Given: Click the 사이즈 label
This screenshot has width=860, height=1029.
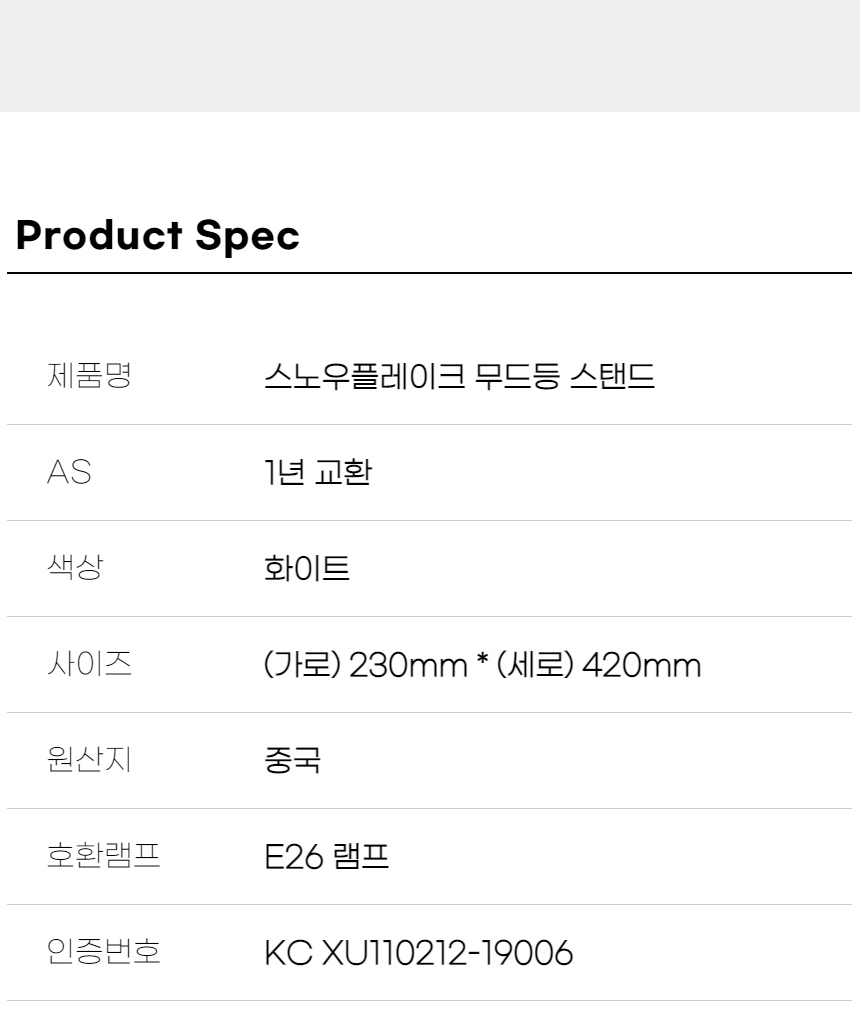Looking at the screenshot, I should point(89,664).
